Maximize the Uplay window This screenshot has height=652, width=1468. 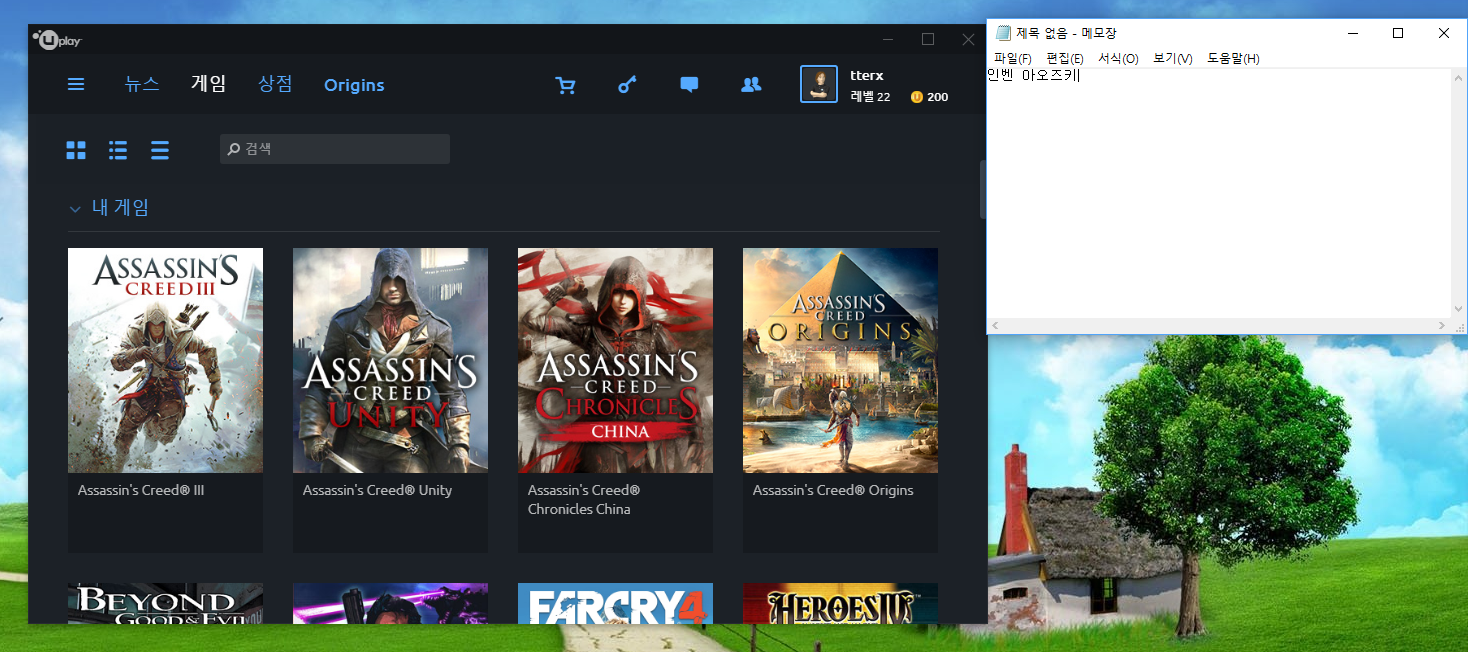(x=928, y=39)
